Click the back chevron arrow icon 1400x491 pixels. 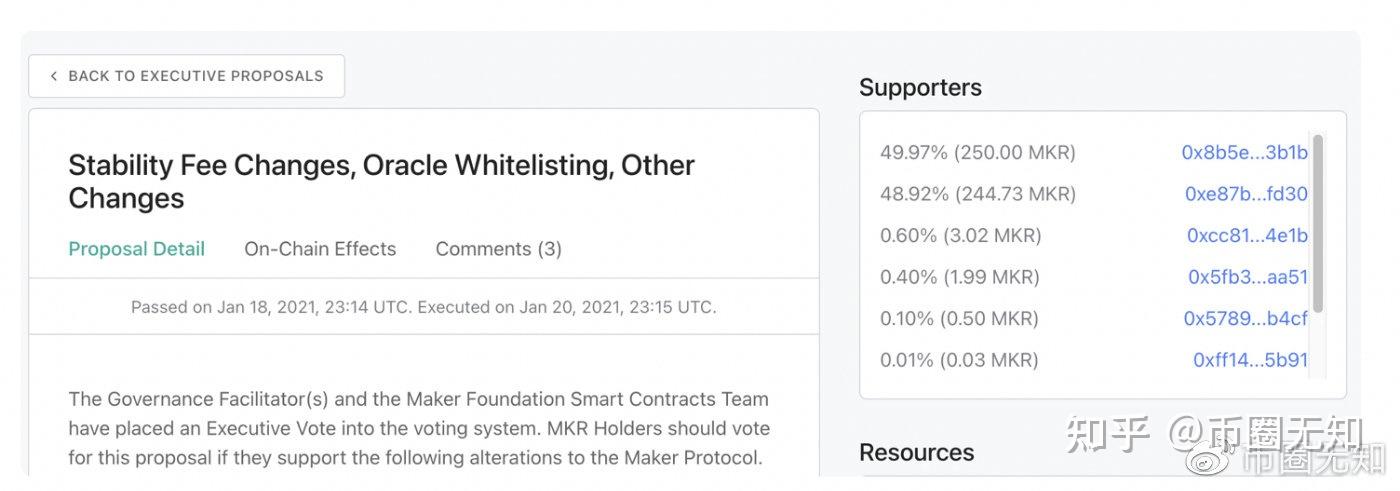53,76
